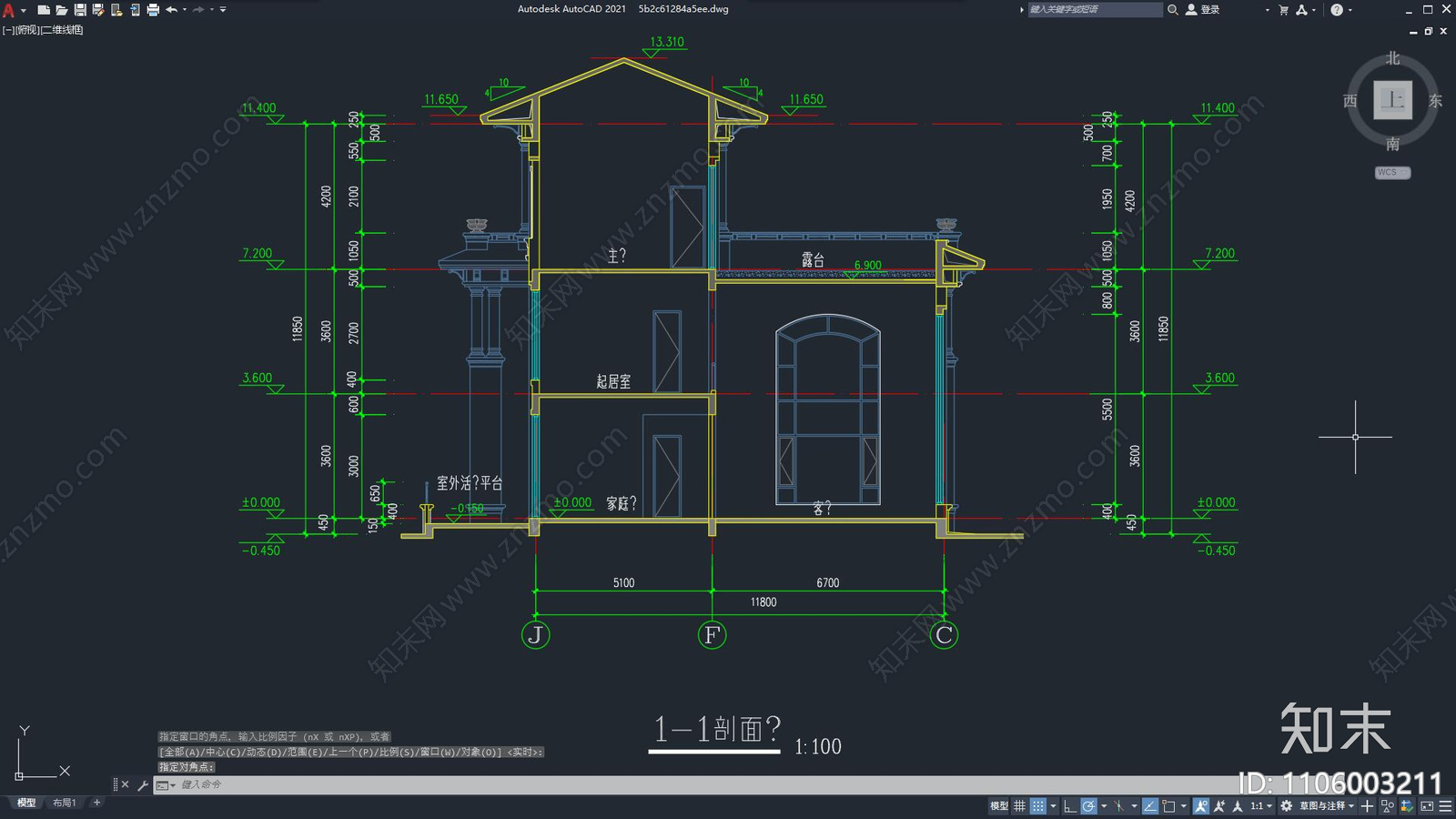The image size is (1456, 819).
Task: Switch to the 模型 tab
Action: (x=26, y=803)
